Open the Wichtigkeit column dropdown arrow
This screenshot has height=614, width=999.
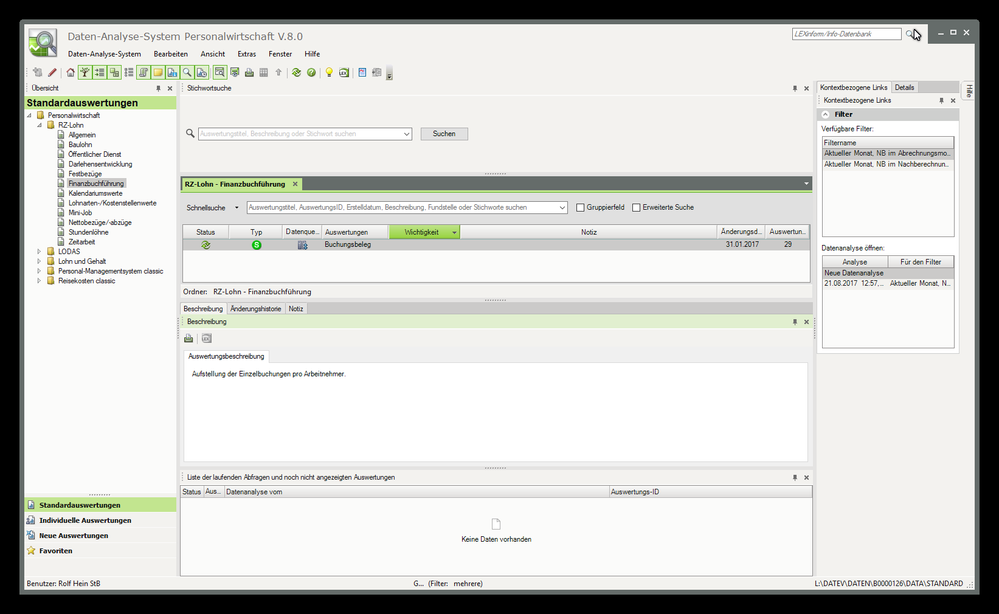coord(454,232)
